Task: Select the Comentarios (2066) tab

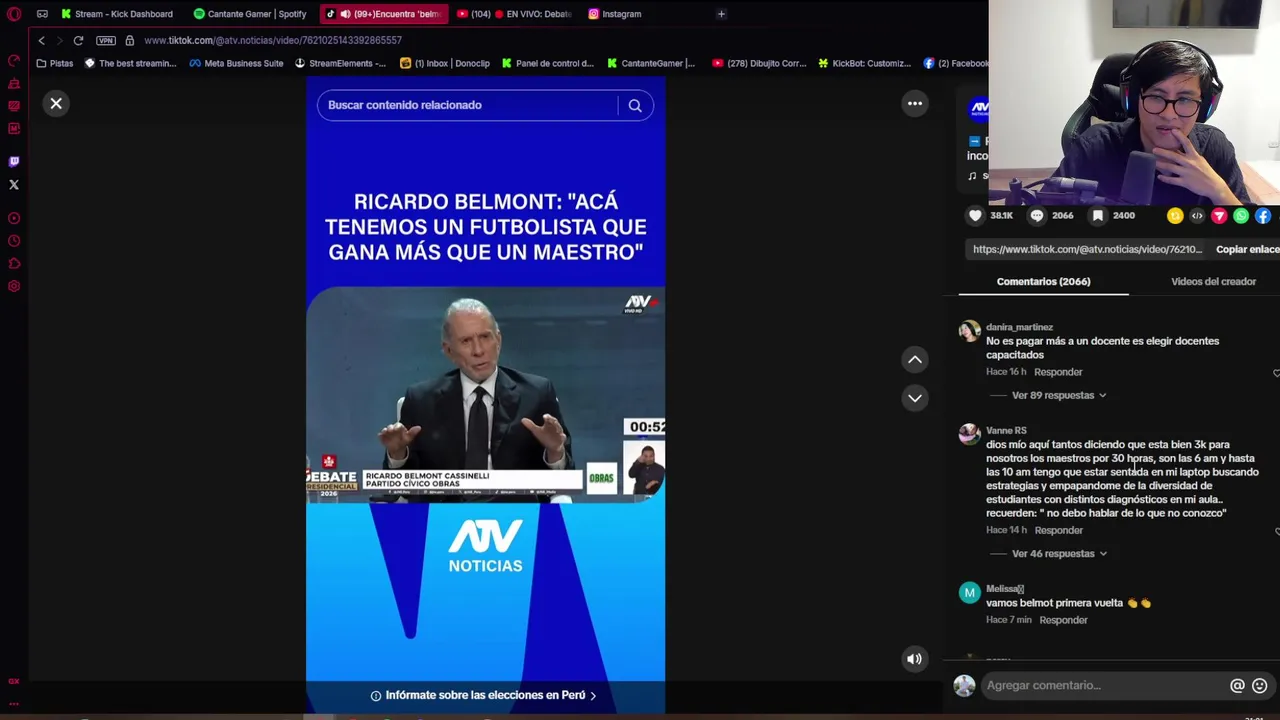Action: [1043, 281]
